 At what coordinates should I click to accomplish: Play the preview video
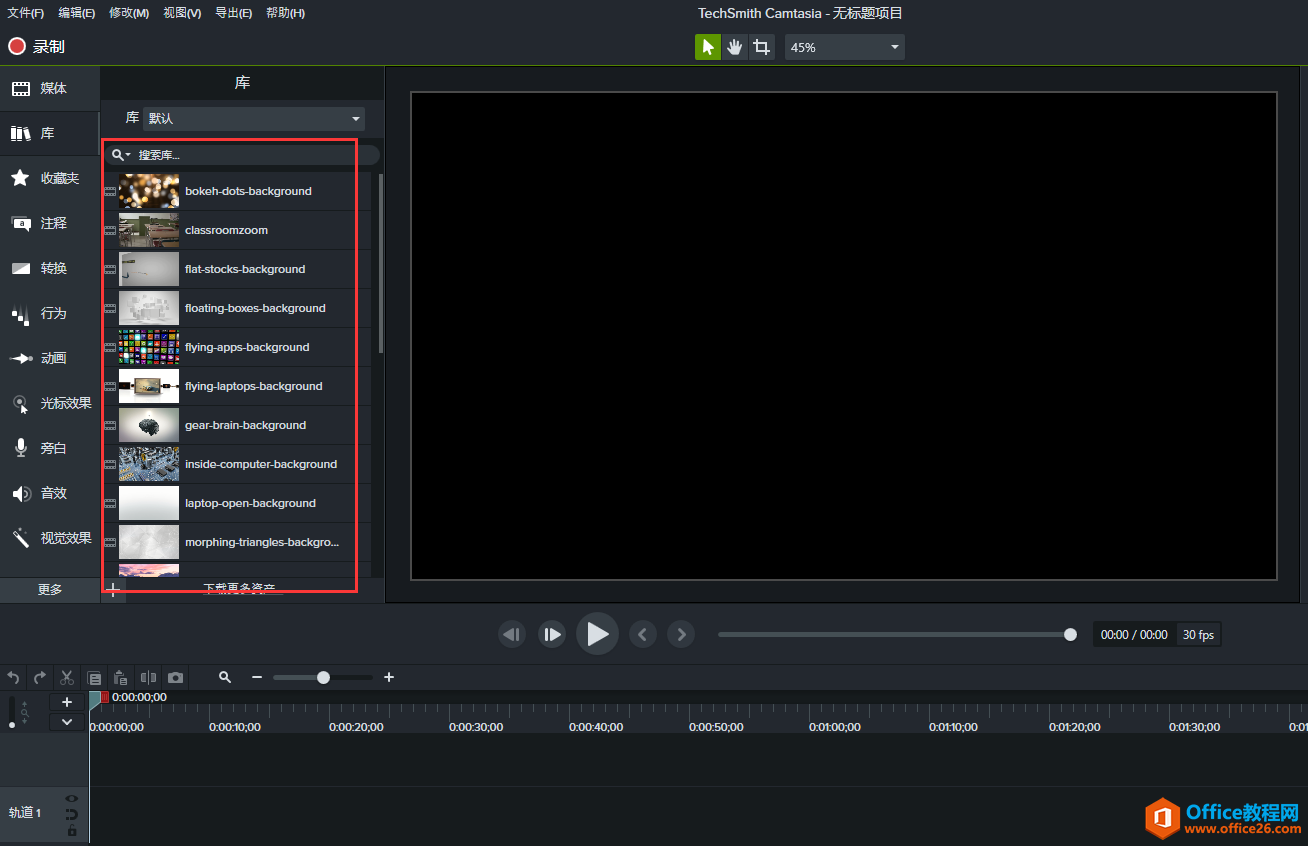[597, 634]
